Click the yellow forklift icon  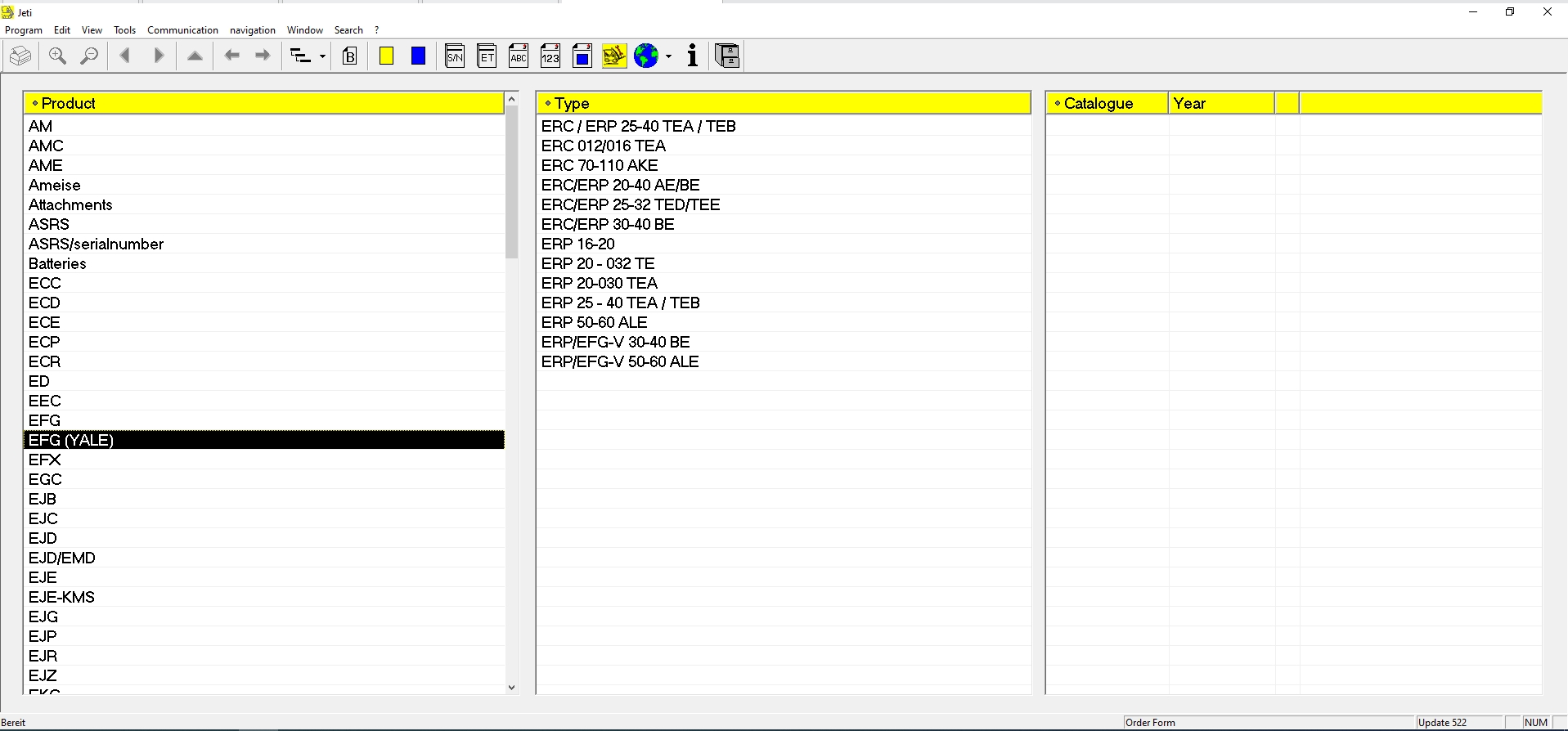pyautogui.click(x=614, y=56)
